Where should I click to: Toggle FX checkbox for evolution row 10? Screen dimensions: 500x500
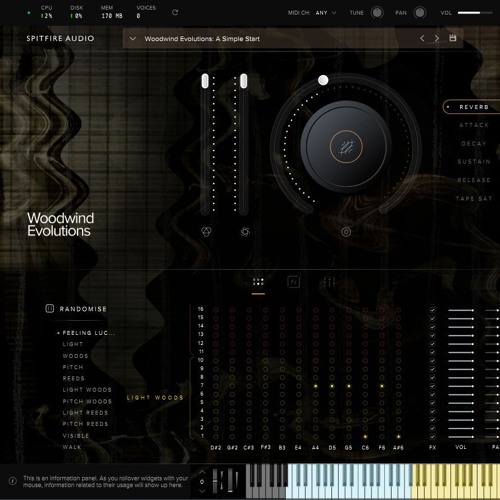pos(432,361)
